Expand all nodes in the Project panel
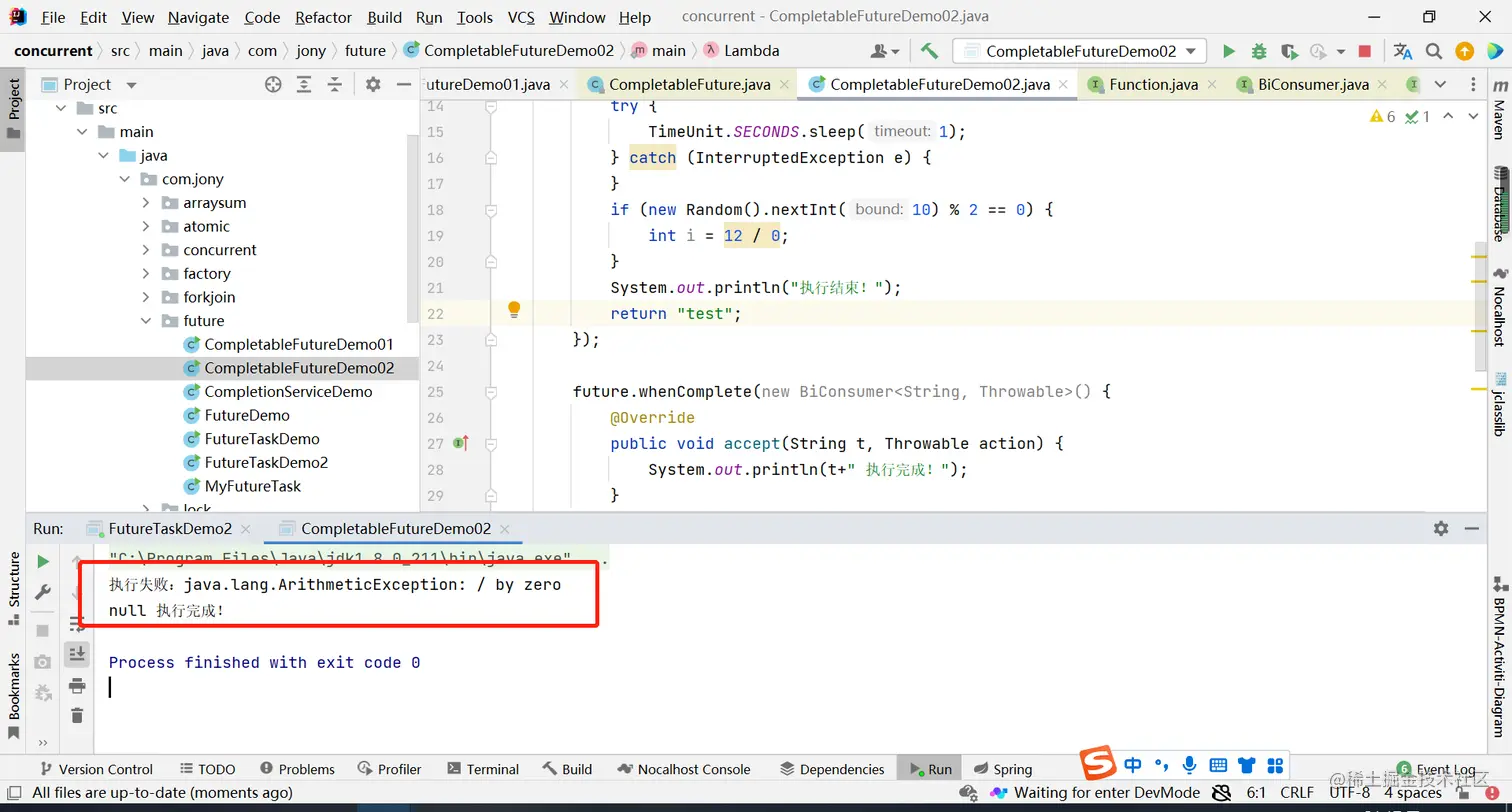Viewport: 1512px width, 812px height. [304, 85]
